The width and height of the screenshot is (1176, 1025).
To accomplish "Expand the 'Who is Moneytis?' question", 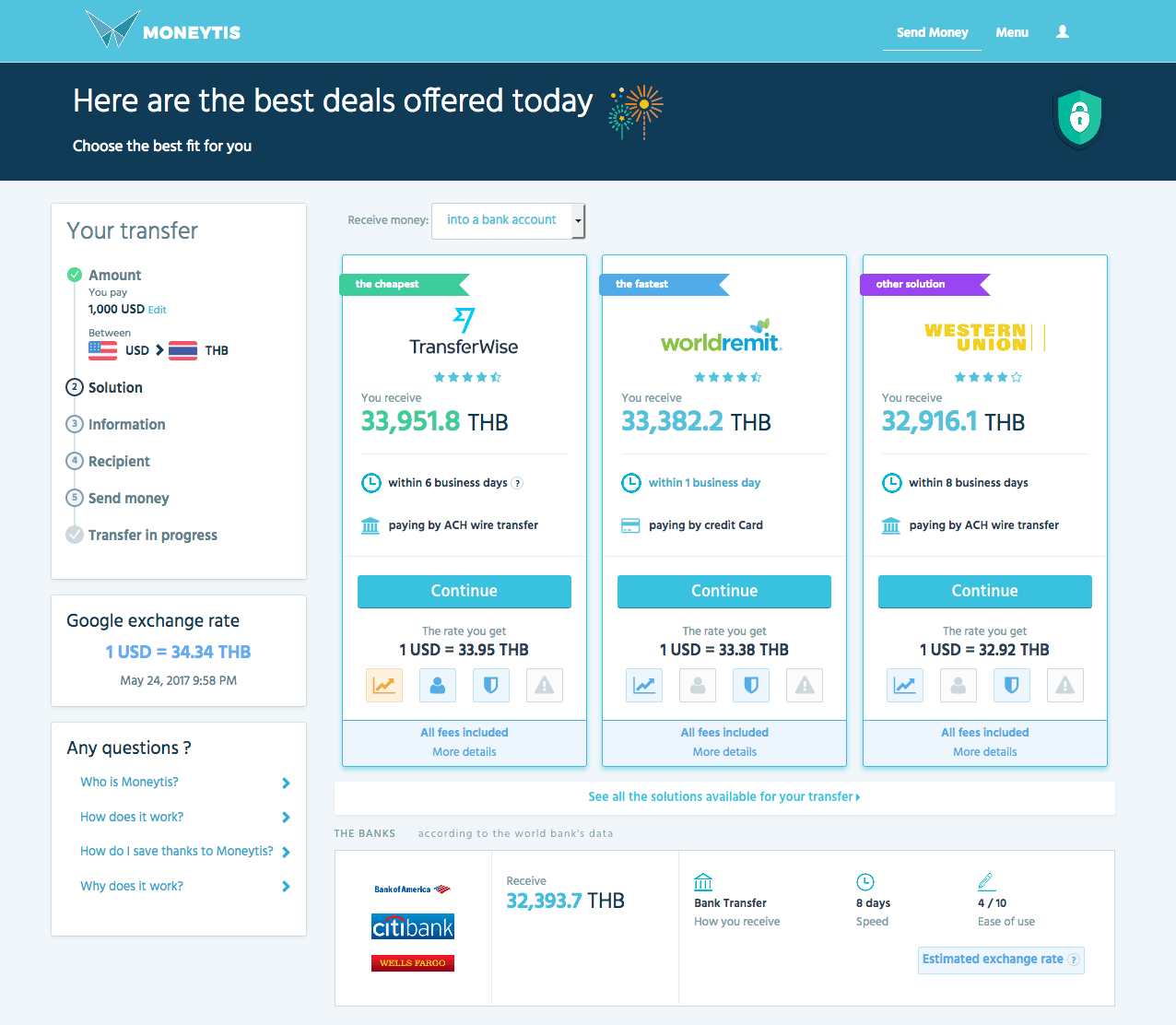I will tap(185, 783).
